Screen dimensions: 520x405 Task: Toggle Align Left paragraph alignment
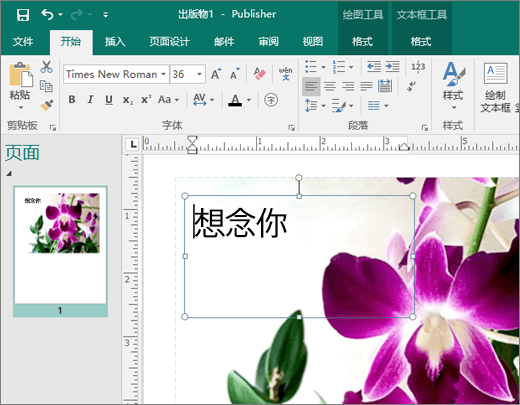pos(311,86)
